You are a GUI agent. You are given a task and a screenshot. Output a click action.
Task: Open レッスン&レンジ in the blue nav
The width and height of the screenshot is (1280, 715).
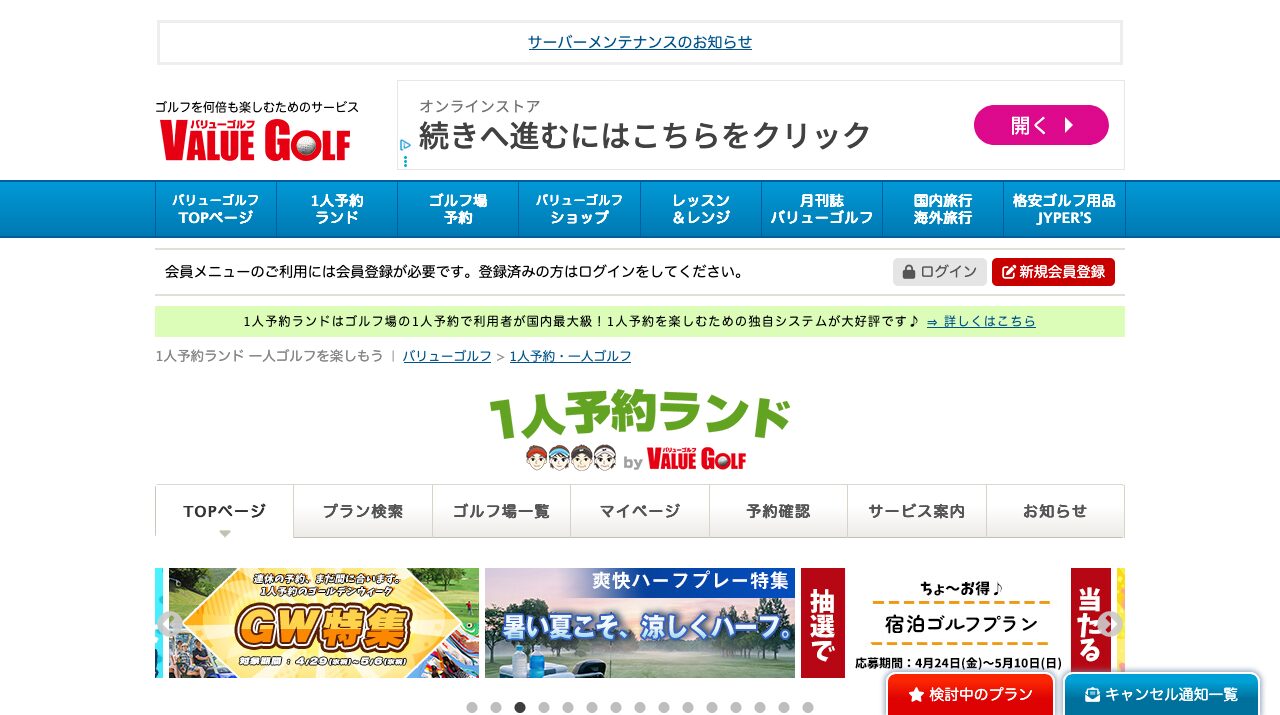[x=701, y=209]
